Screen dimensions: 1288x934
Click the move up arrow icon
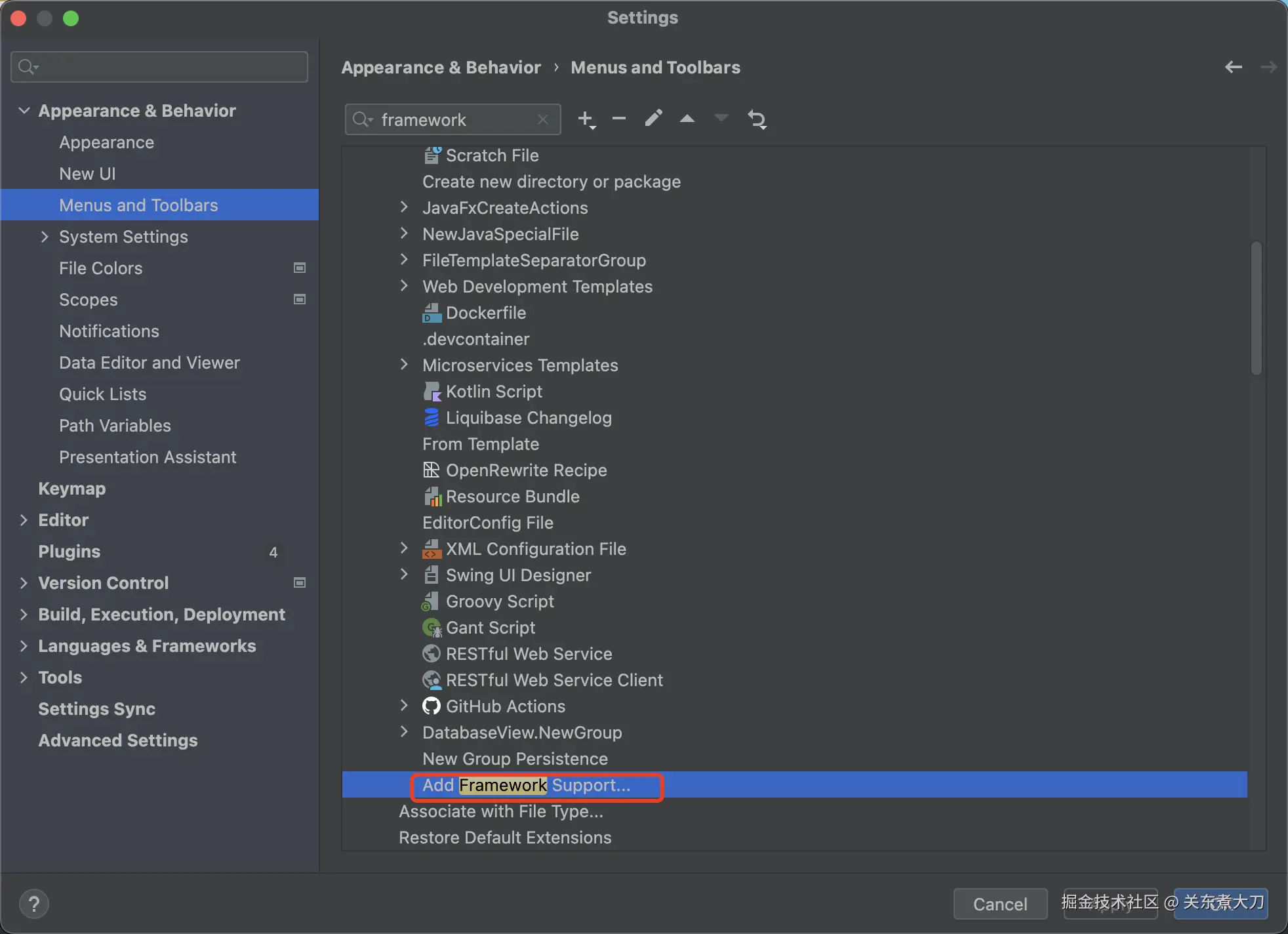tap(687, 119)
